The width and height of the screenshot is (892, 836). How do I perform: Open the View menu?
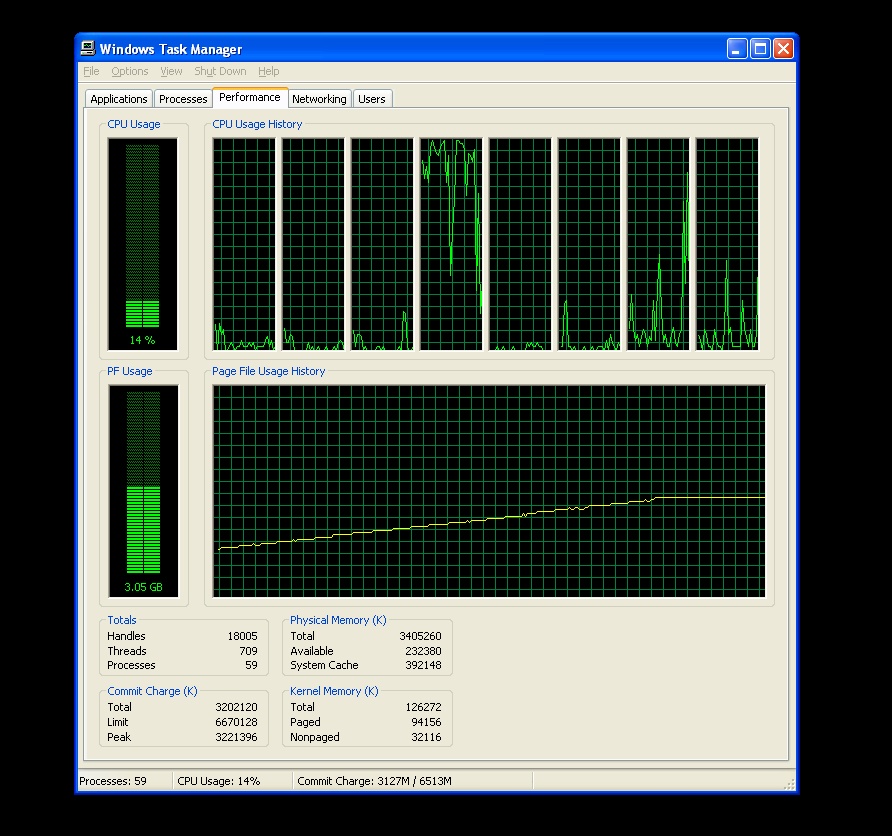point(171,71)
